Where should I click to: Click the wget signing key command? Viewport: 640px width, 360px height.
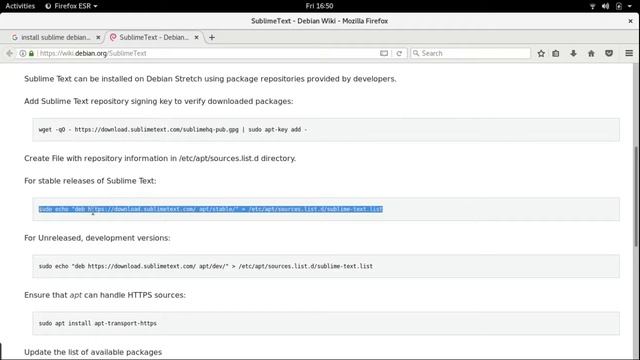(173, 129)
